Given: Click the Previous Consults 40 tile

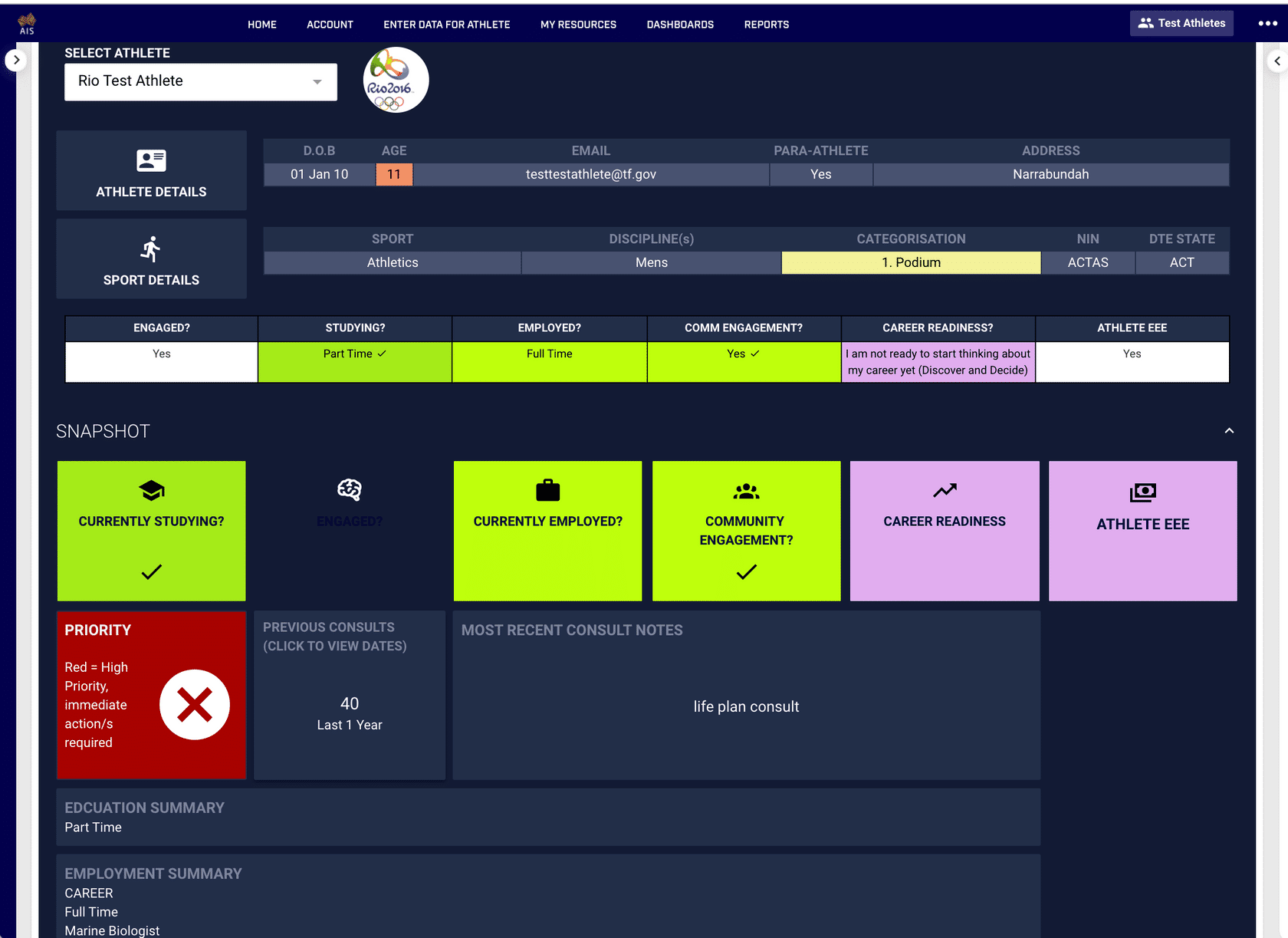Looking at the screenshot, I should click(350, 695).
